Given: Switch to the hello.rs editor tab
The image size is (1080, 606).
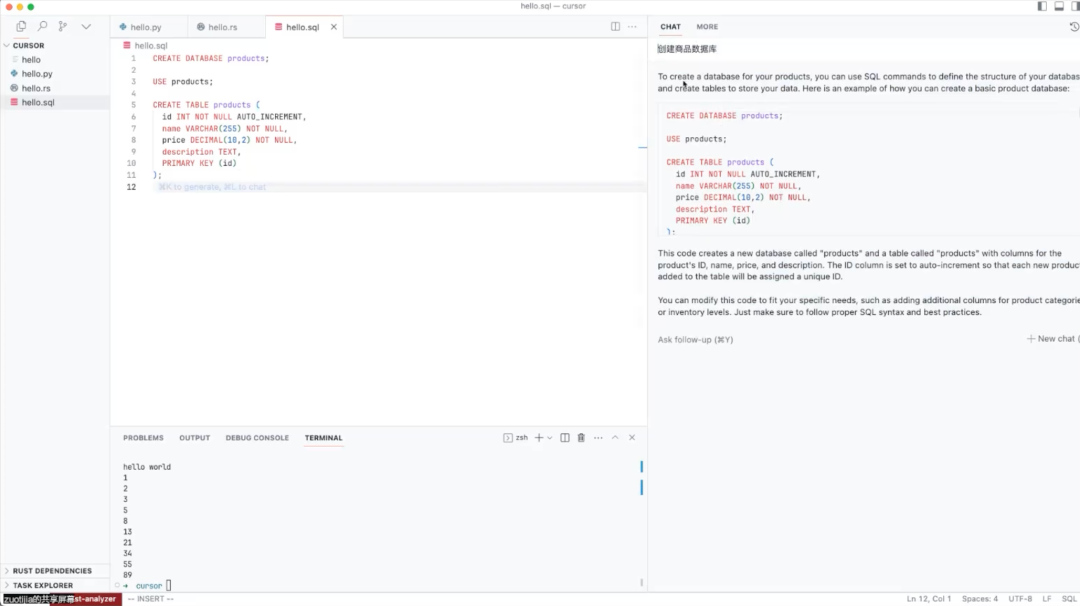Looking at the screenshot, I should pos(222,27).
